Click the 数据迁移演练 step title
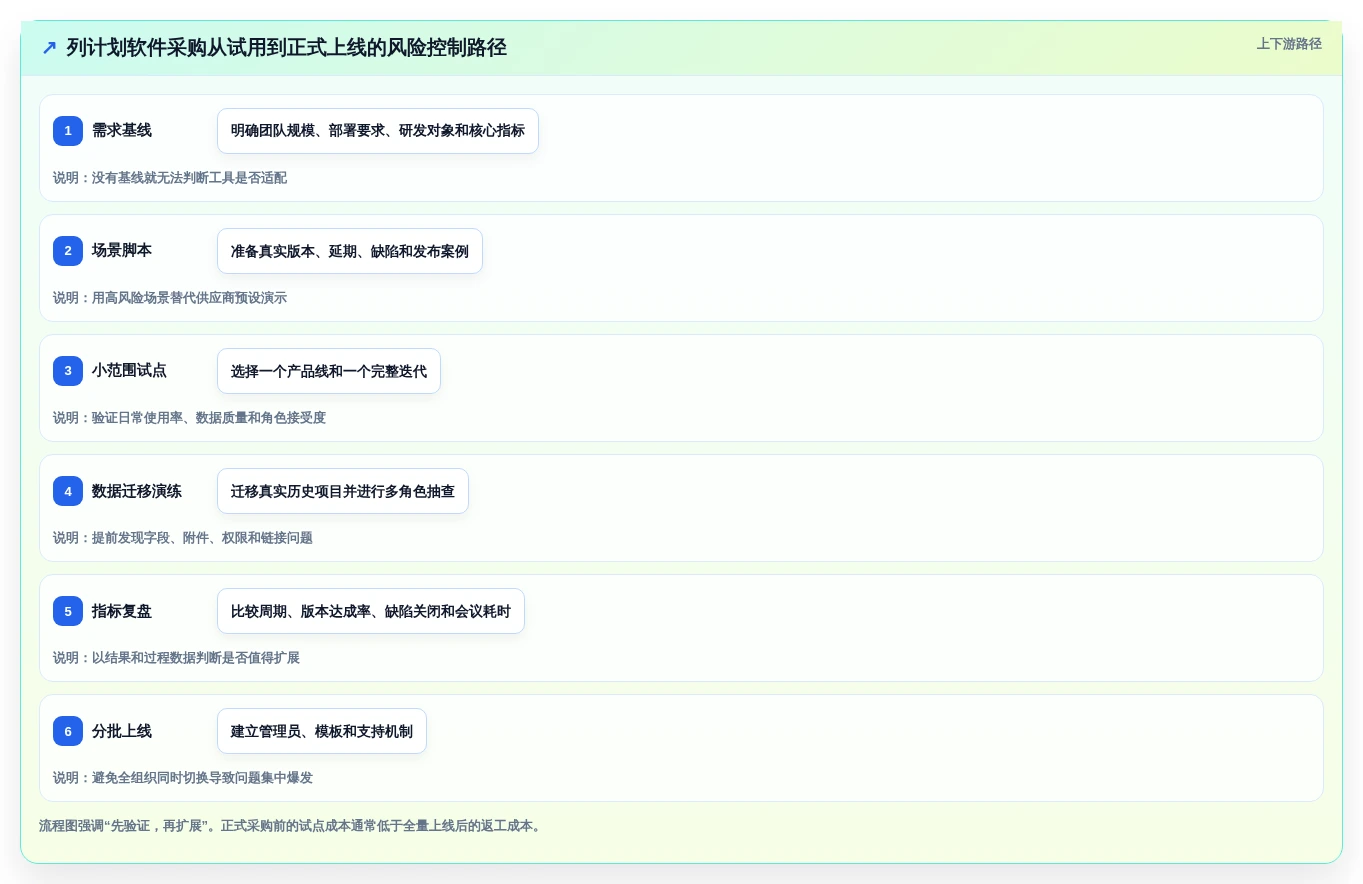Viewport: 1363px width, 884px height. 137,491
